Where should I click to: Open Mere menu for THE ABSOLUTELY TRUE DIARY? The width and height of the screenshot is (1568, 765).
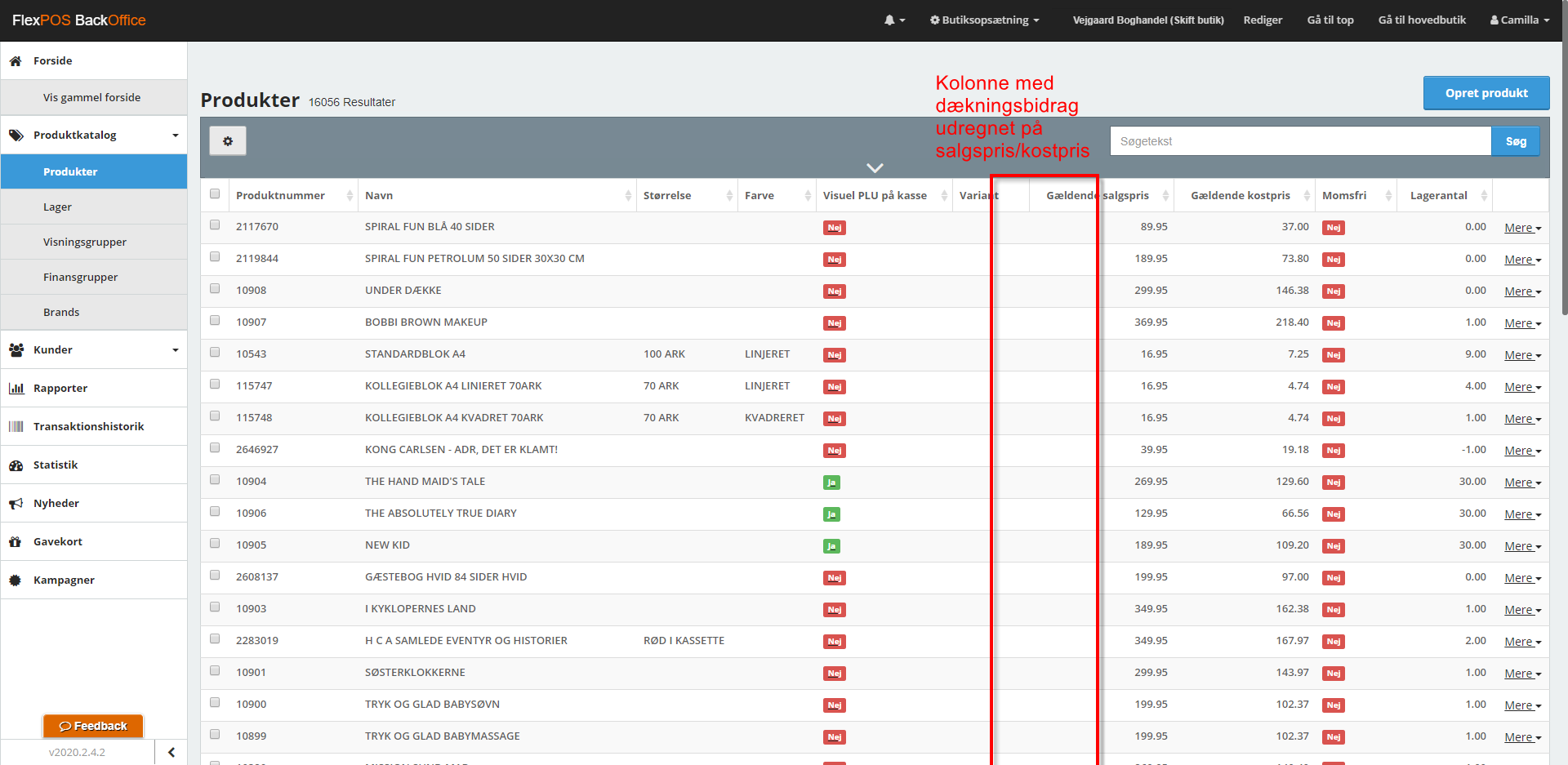click(1522, 514)
